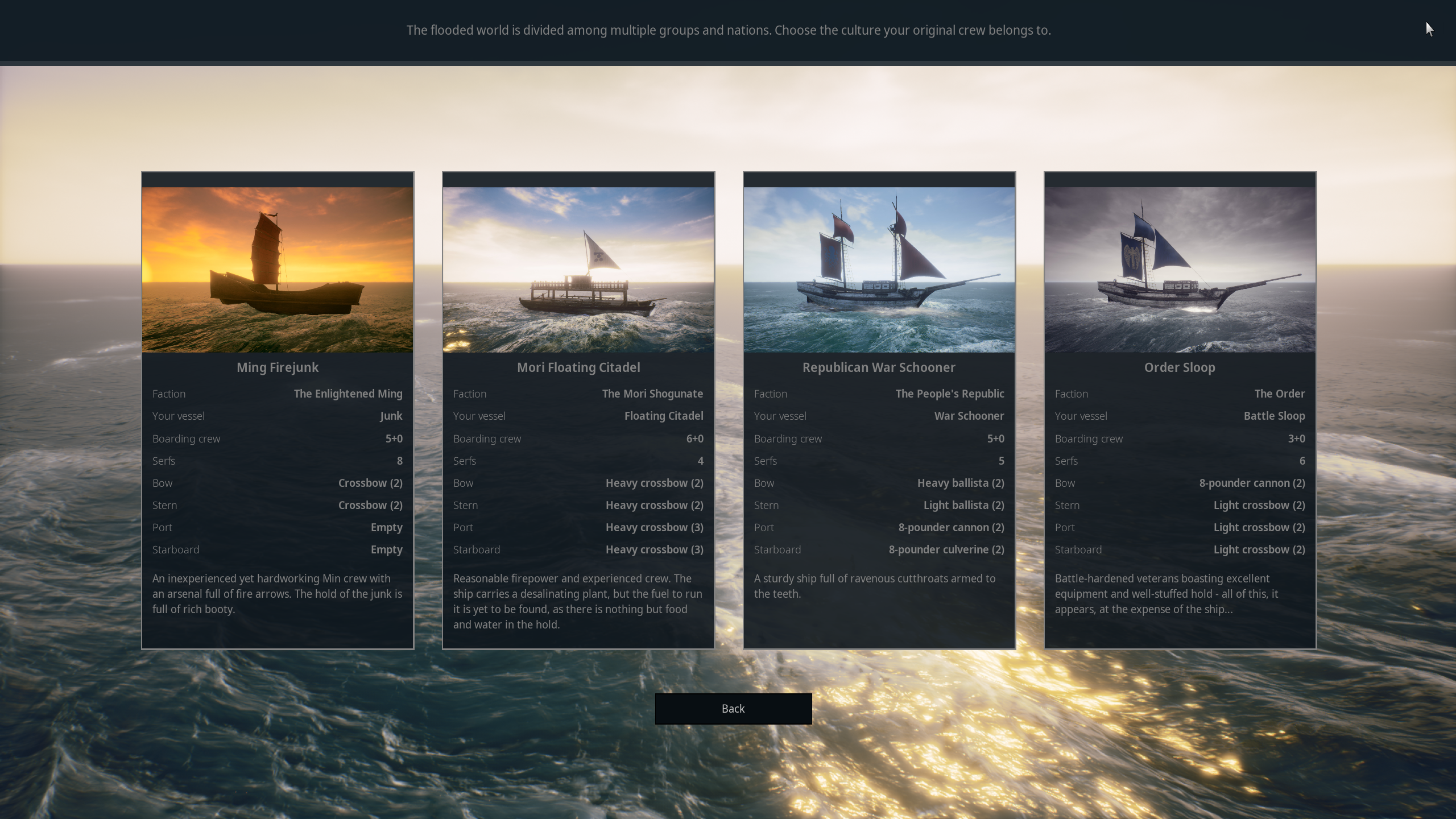The image size is (1456, 819).
Task: Click The Order faction value
Action: click(x=1279, y=394)
